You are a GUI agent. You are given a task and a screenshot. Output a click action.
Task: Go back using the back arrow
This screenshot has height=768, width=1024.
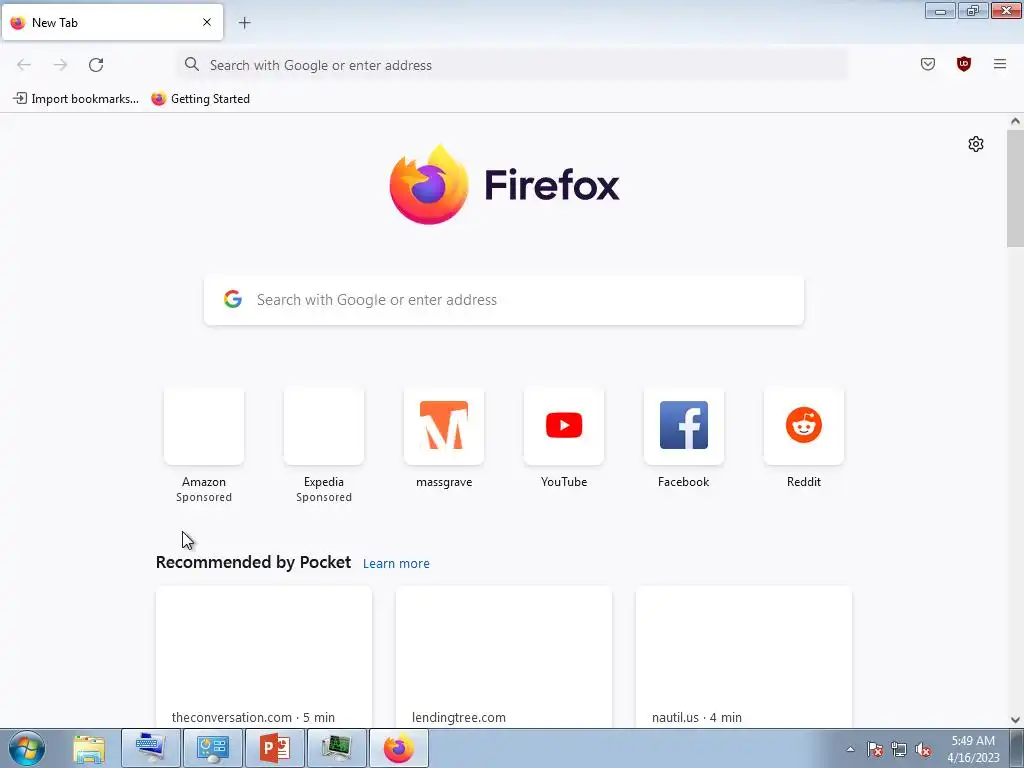pyautogui.click(x=24, y=65)
